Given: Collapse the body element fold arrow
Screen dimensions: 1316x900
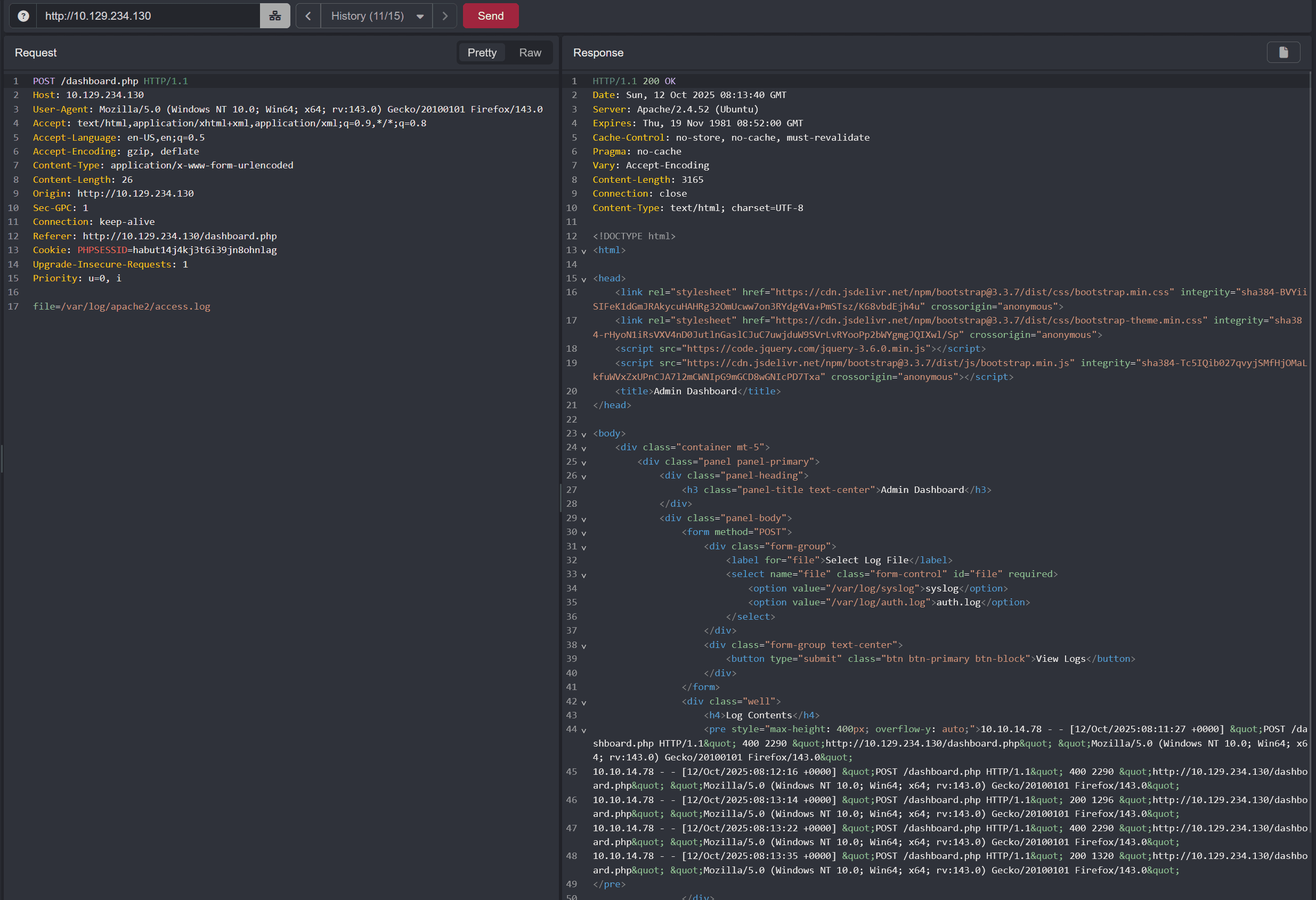Looking at the screenshot, I should click(x=584, y=434).
